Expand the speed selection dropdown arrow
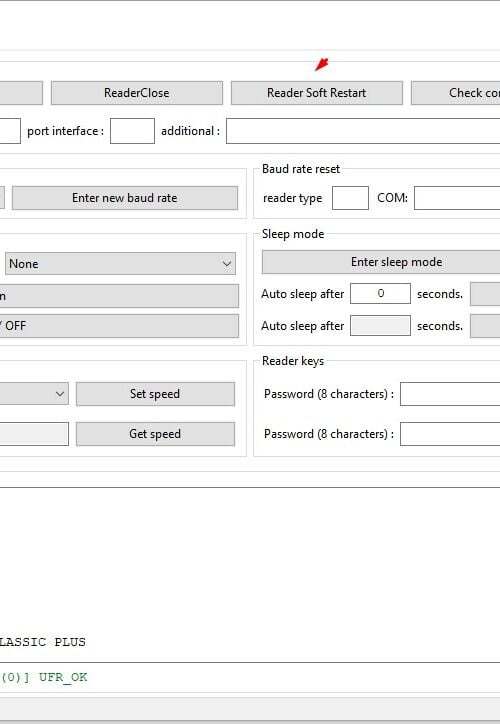This screenshot has width=500, height=724. point(60,394)
